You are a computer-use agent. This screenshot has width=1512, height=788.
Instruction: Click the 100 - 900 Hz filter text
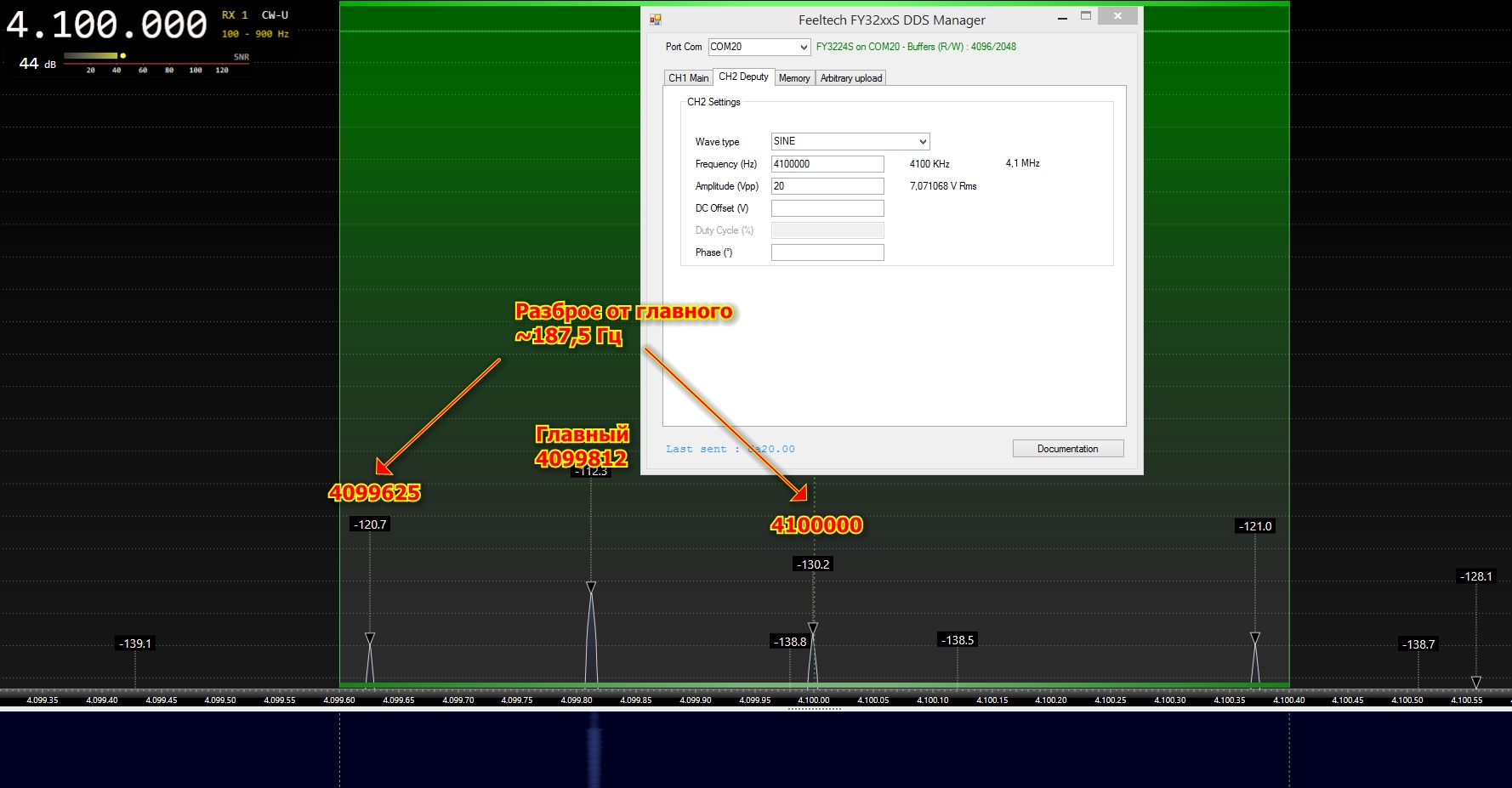tap(255, 35)
